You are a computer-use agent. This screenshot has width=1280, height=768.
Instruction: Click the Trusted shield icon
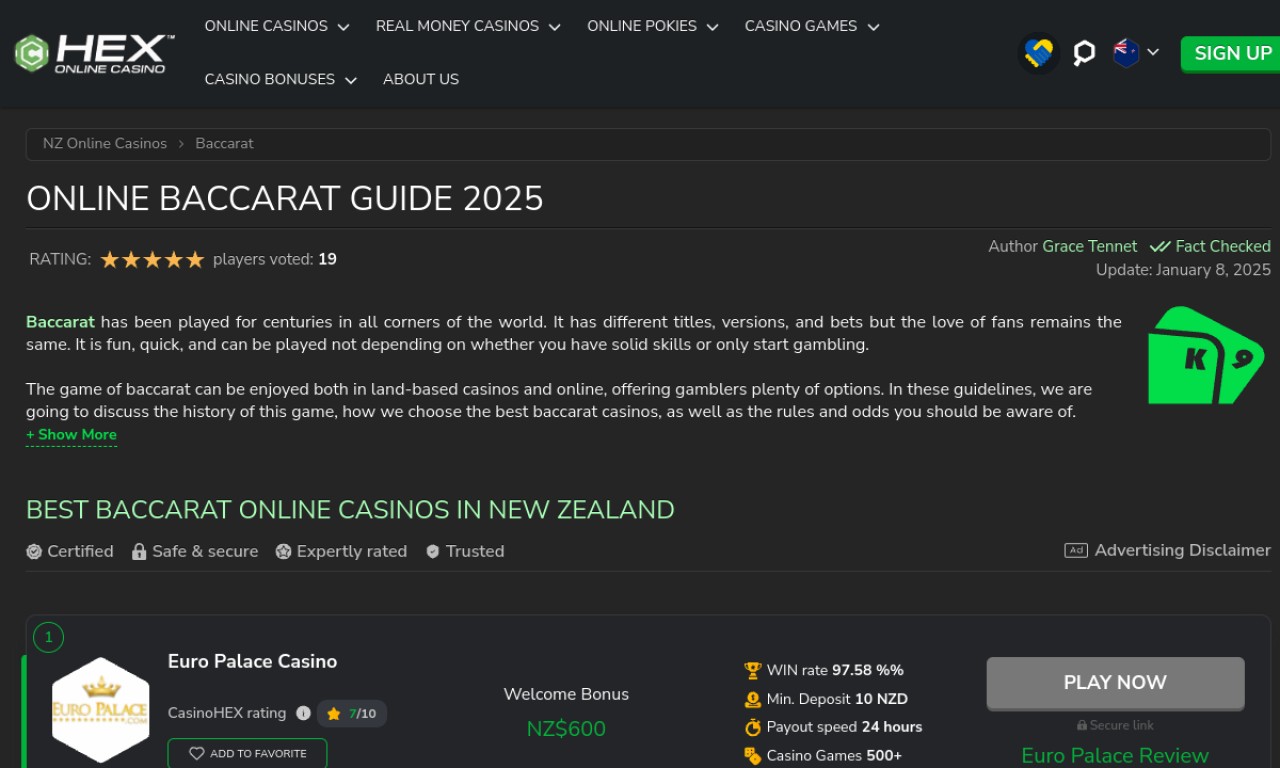point(433,551)
